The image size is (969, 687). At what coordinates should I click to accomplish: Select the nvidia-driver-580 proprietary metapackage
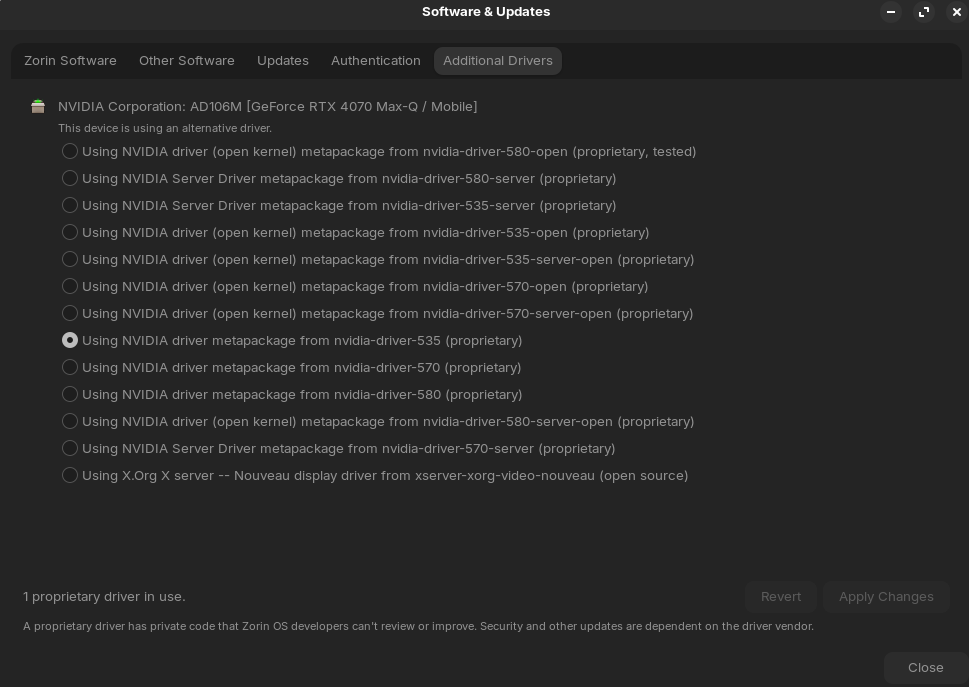pyautogui.click(x=70, y=394)
